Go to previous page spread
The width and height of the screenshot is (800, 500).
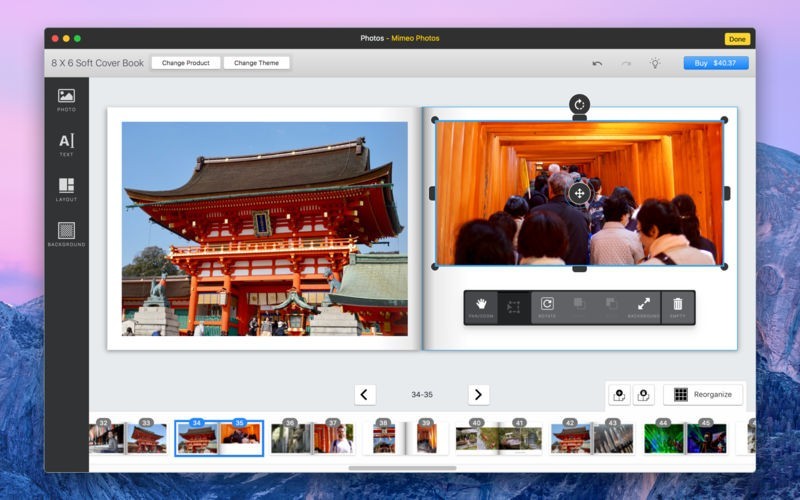pyautogui.click(x=365, y=395)
